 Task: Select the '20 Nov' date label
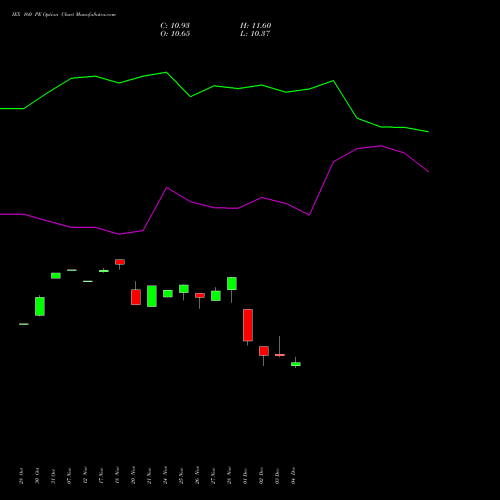tap(133, 475)
